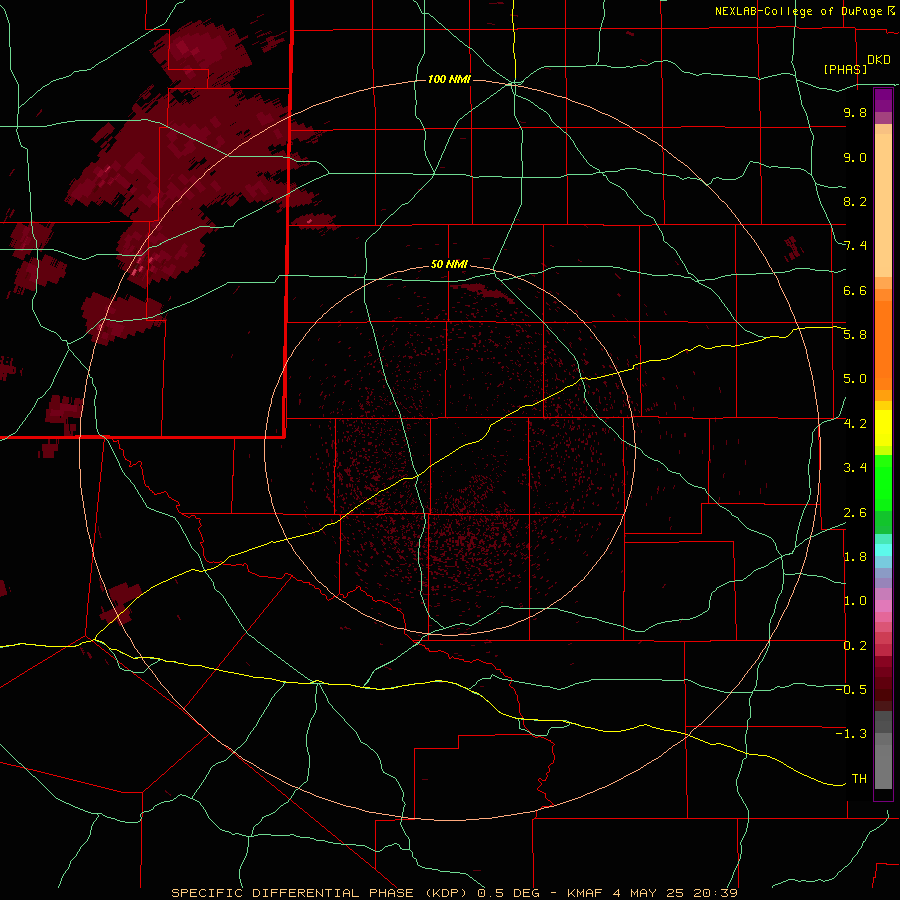Image resolution: width=900 pixels, height=900 pixels.
Task: Click the [PHAS] label near the legend
Action: point(845,69)
